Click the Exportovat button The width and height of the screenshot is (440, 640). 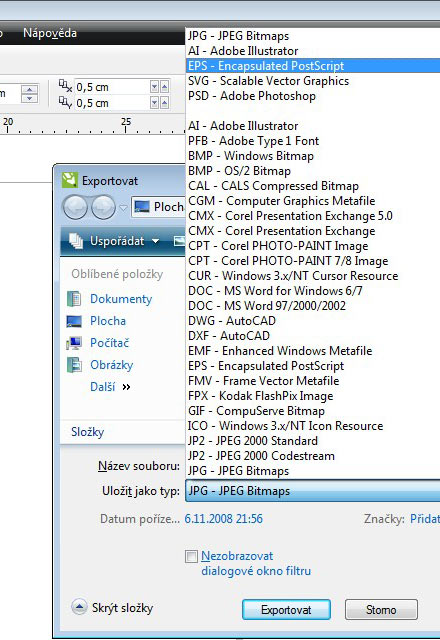coord(286,610)
